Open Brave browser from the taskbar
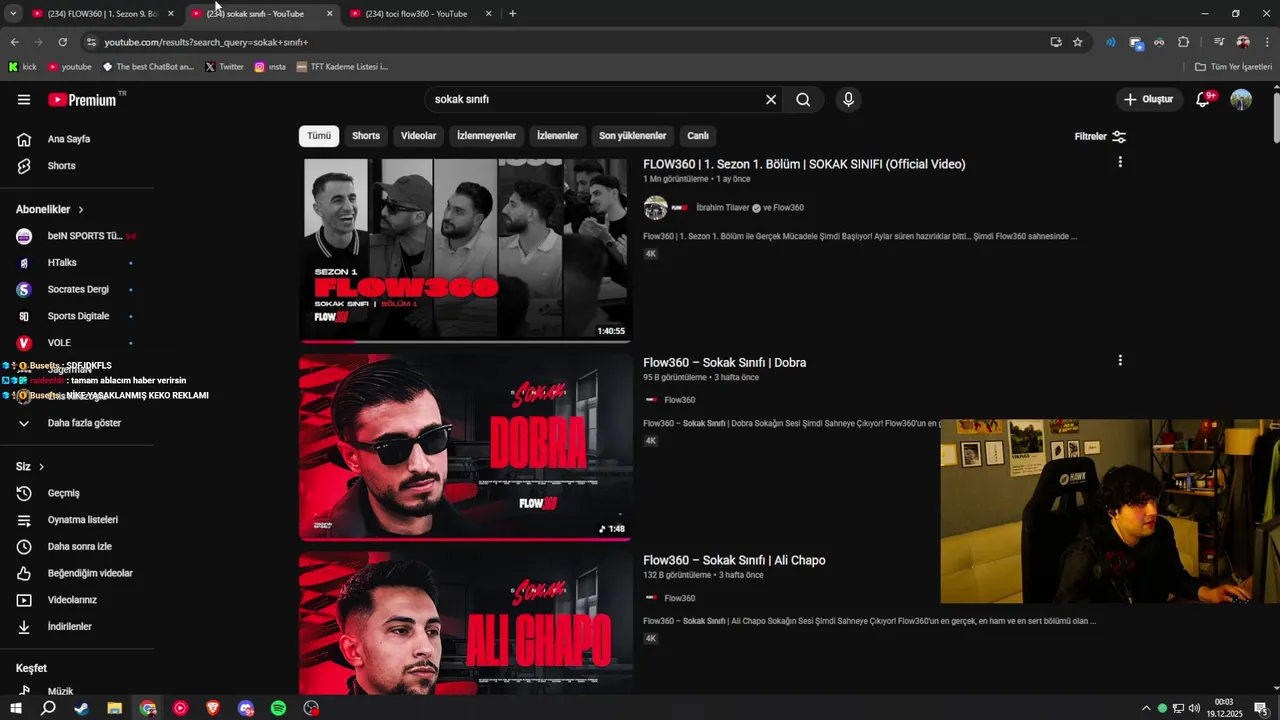Screen dimensions: 1280x720 (x=213, y=708)
